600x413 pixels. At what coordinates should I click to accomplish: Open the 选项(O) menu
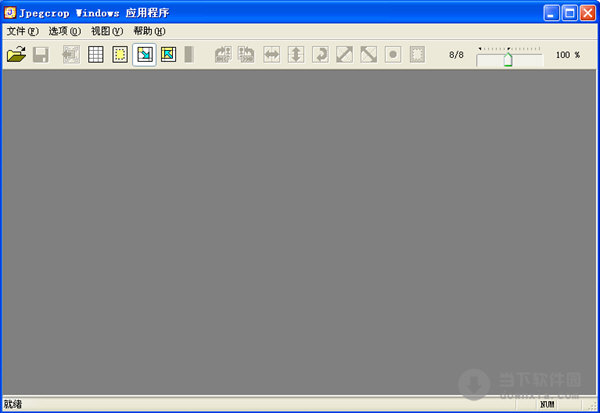point(64,31)
